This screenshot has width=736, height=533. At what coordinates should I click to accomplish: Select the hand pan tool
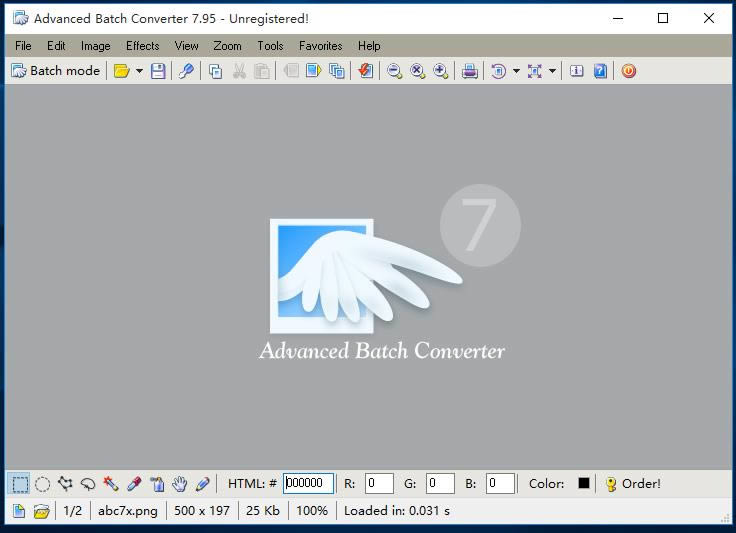(180, 483)
